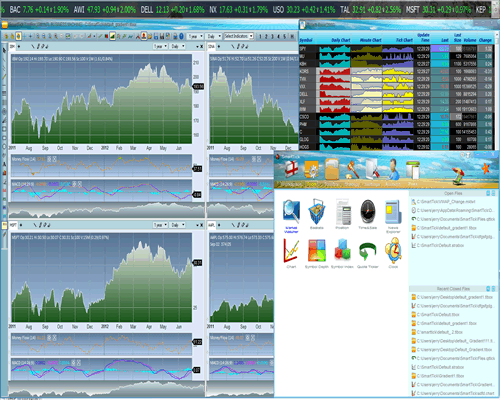This screenshot has height=400, width=500.
Task: Click the document-with-tools Settings banner icon
Action: pyautogui.click(x=373, y=169)
